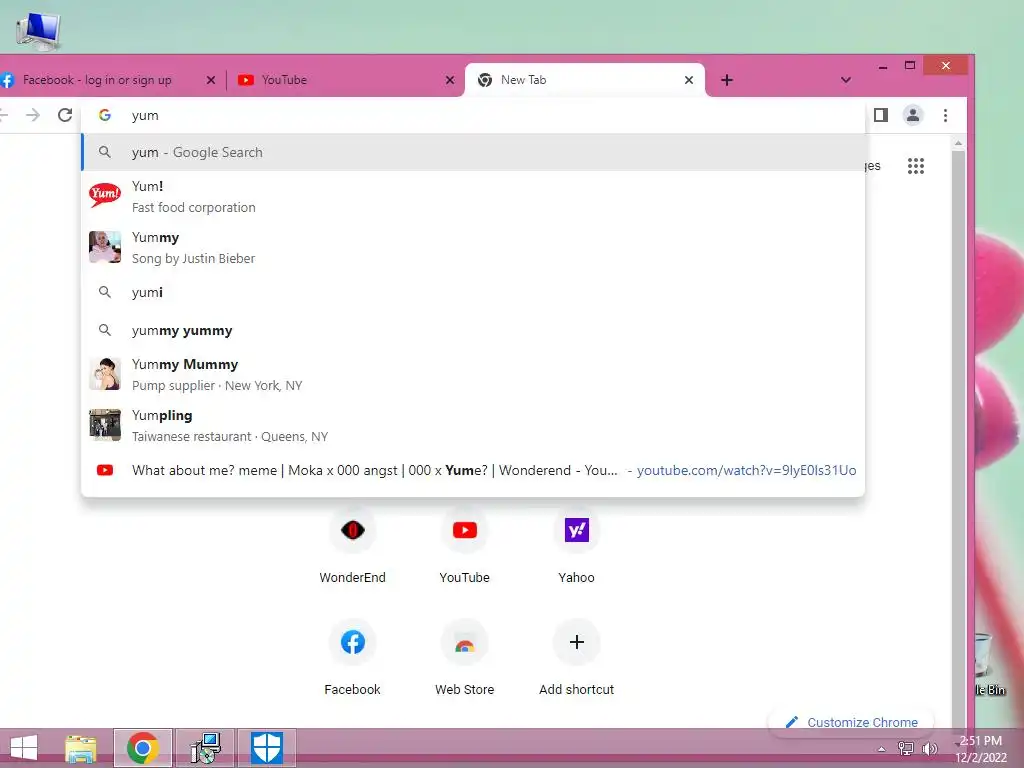Open the YouTube shortcut tile

pos(464,545)
